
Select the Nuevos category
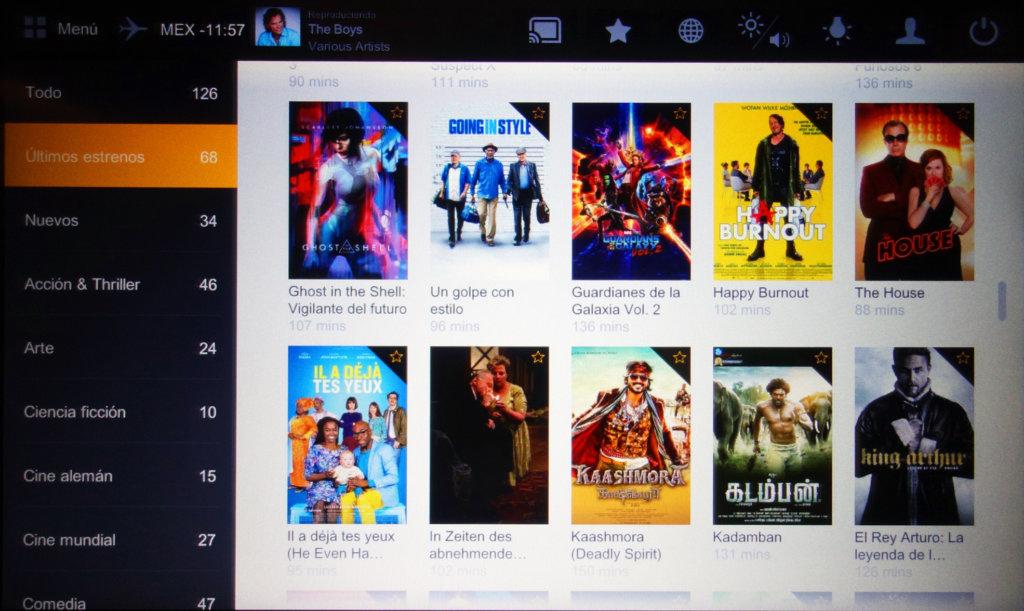tap(121, 220)
